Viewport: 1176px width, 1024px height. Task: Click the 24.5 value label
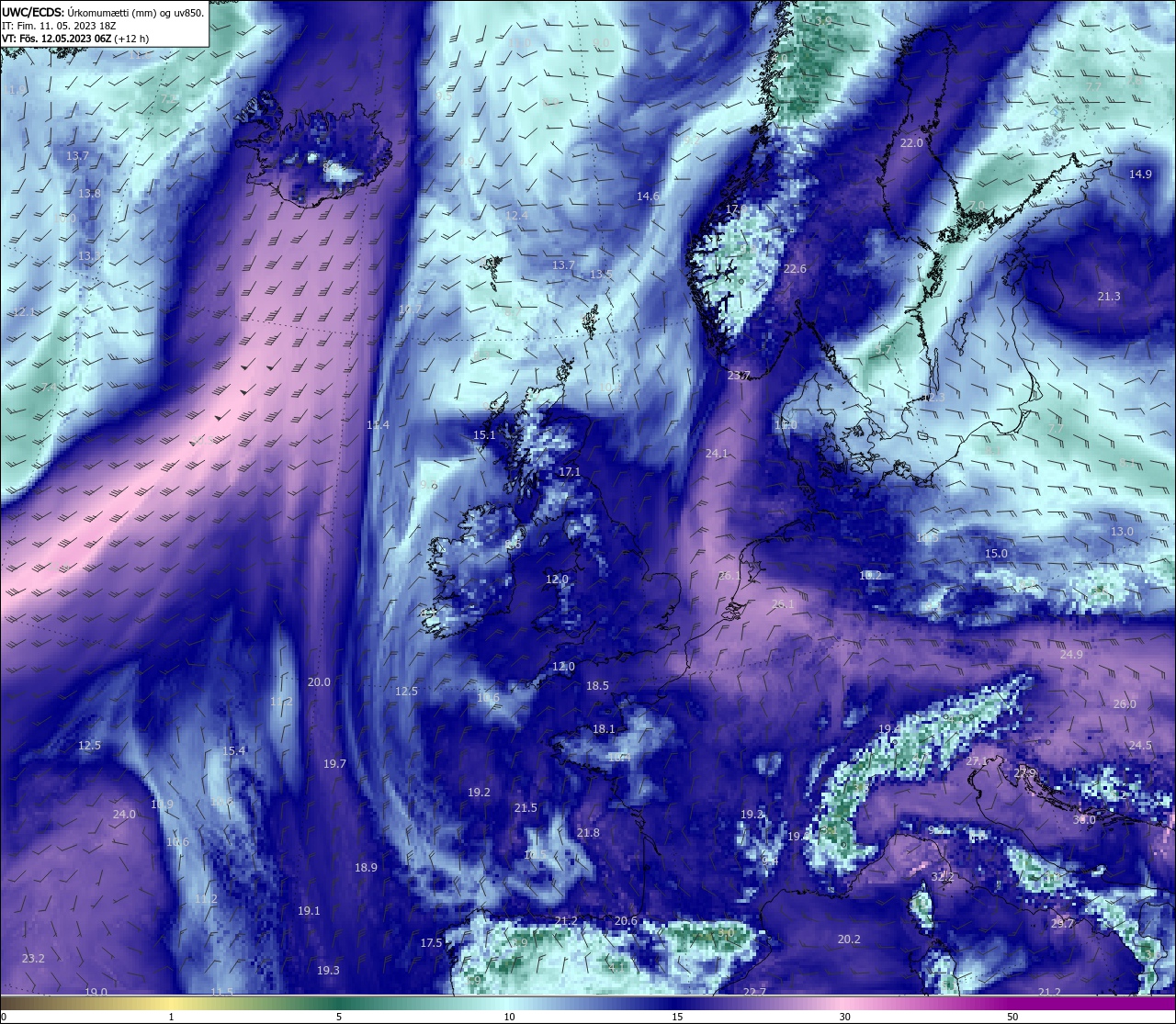point(1140,745)
